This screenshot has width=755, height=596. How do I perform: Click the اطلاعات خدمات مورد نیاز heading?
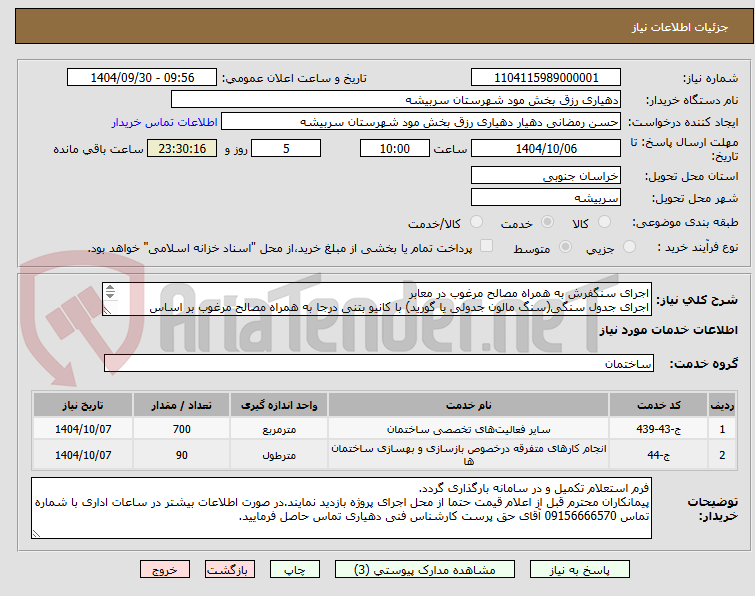click(x=668, y=330)
